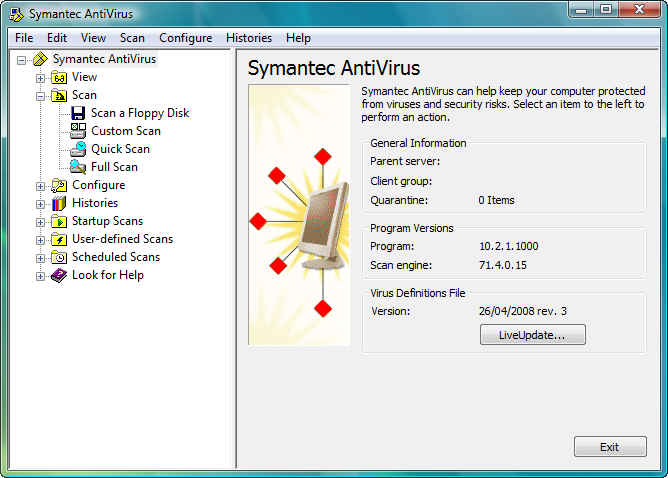Expand the Startup Scans node
668x478 pixels.
[40, 222]
